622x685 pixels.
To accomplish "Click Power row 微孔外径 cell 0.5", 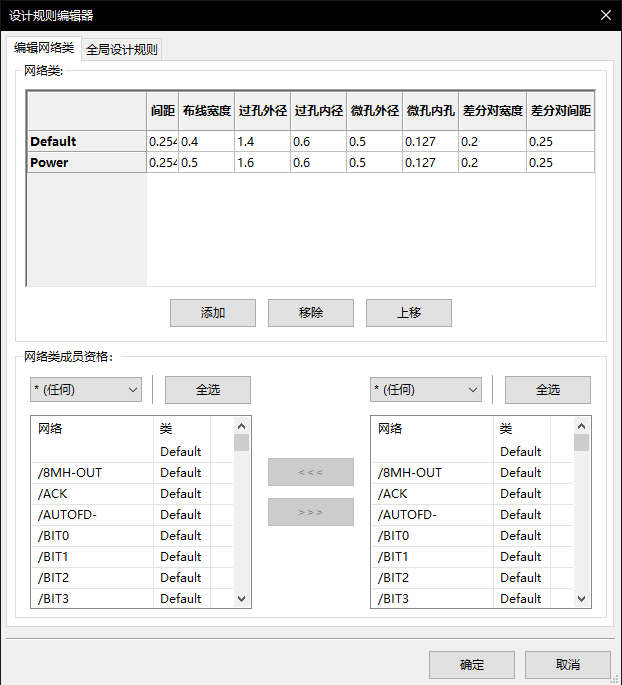I will pyautogui.click(x=374, y=163).
